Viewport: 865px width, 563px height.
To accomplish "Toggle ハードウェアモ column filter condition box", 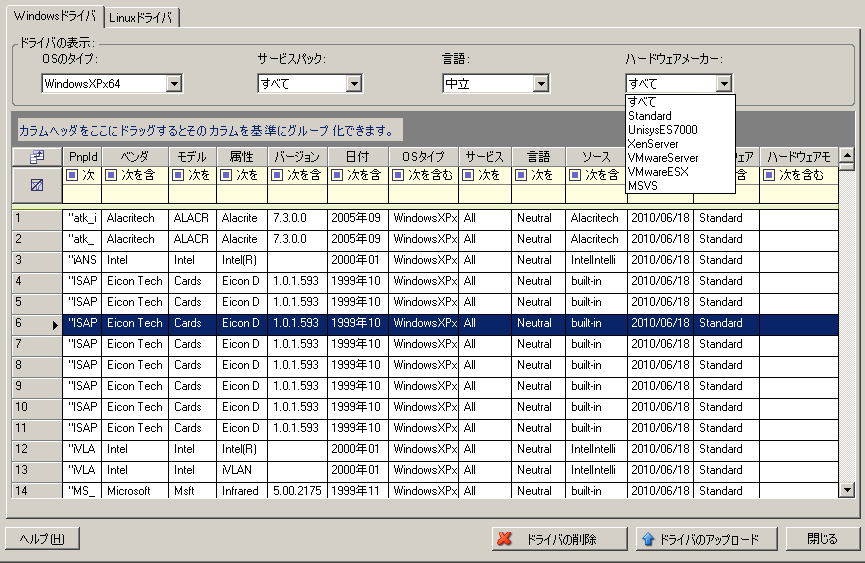I will point(768,175).
